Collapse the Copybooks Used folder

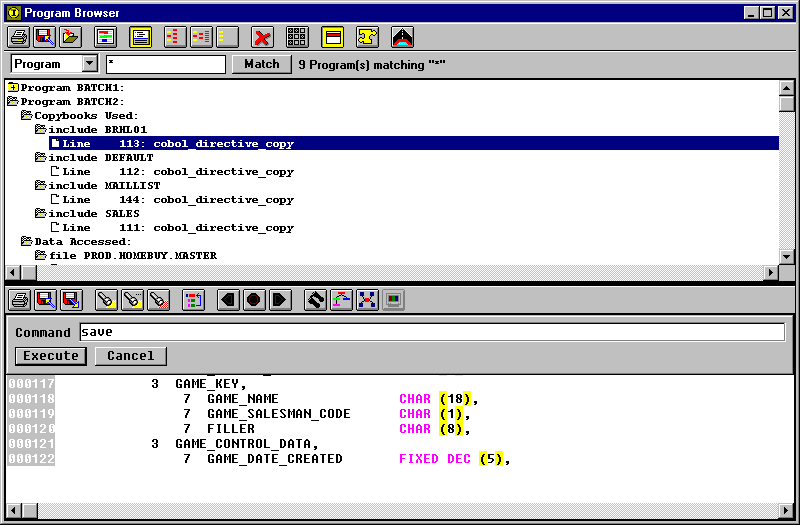click(27, 116)
